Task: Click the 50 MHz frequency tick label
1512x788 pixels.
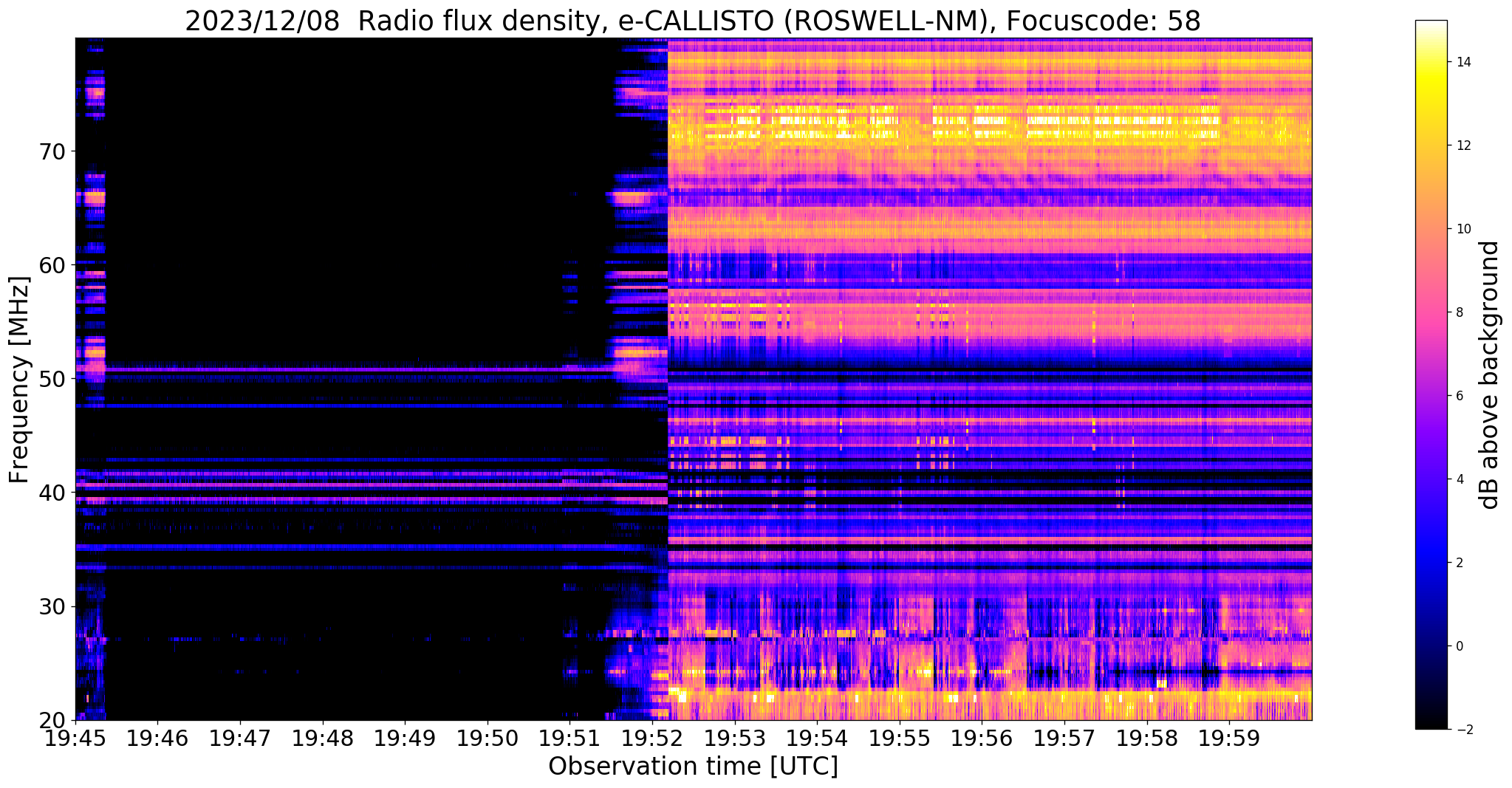Action: (x=52, y=379)
